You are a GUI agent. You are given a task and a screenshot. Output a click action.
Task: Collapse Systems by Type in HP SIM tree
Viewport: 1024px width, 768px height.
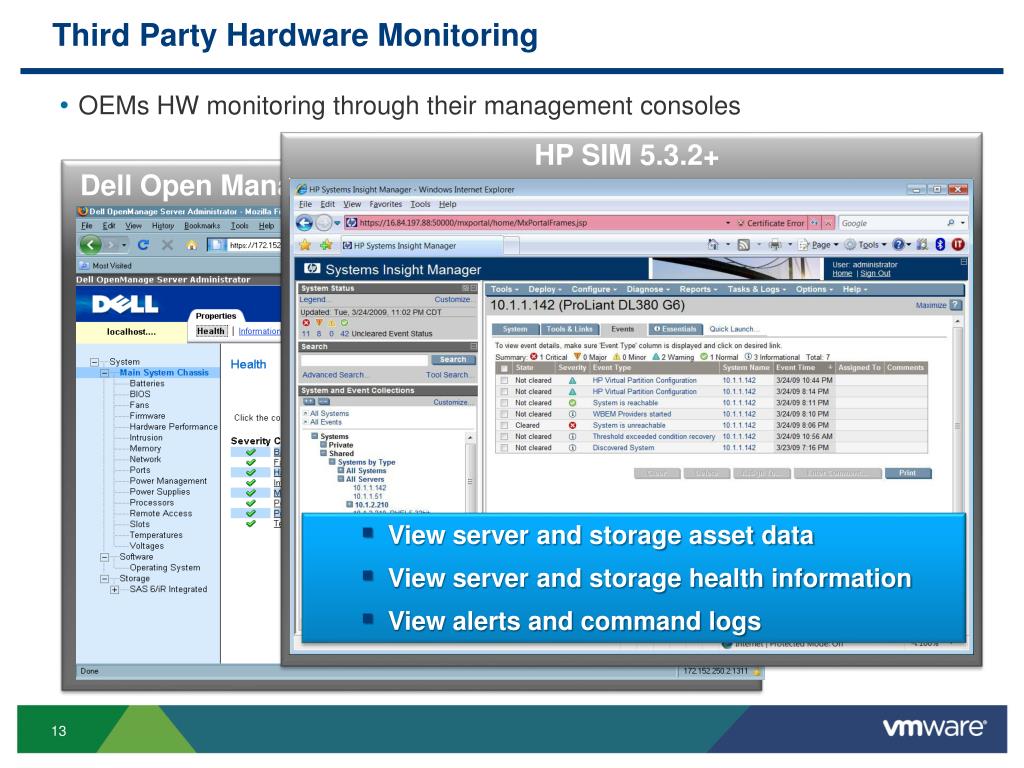tap(332, 462)
